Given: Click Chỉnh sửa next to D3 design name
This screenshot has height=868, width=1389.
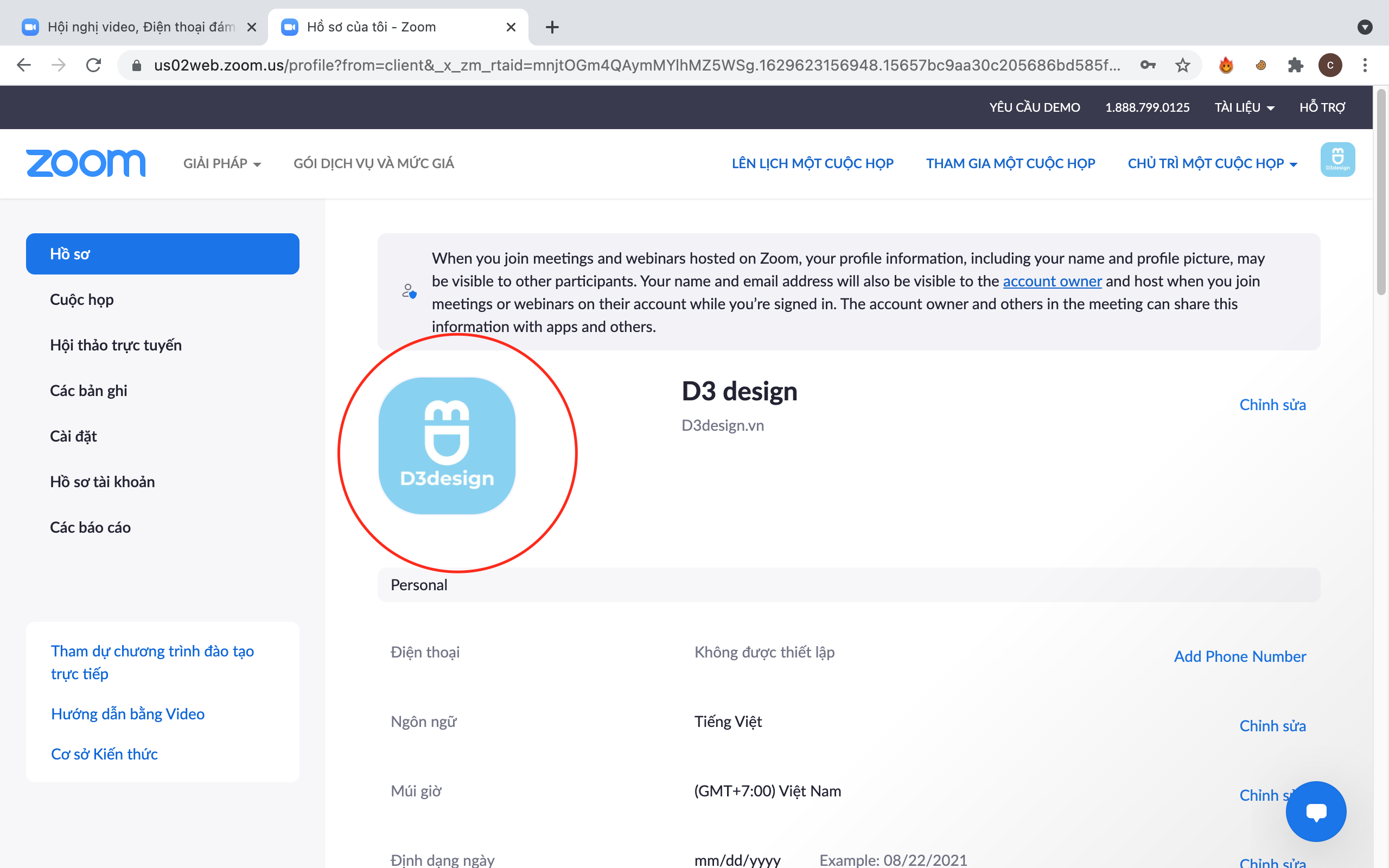Looking at the screenshot, I should point(1272,405).
